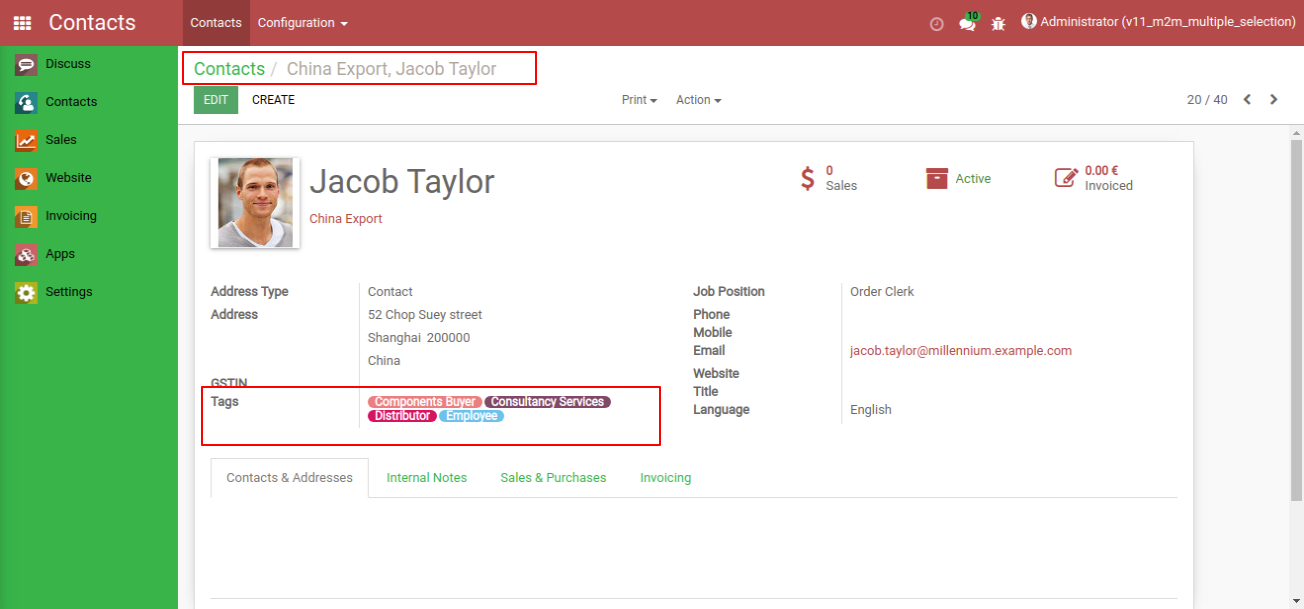The image size is (1304, 609).
Task: Open the Print dropdown
Action: pyautogui.click(x=638, y=99)
